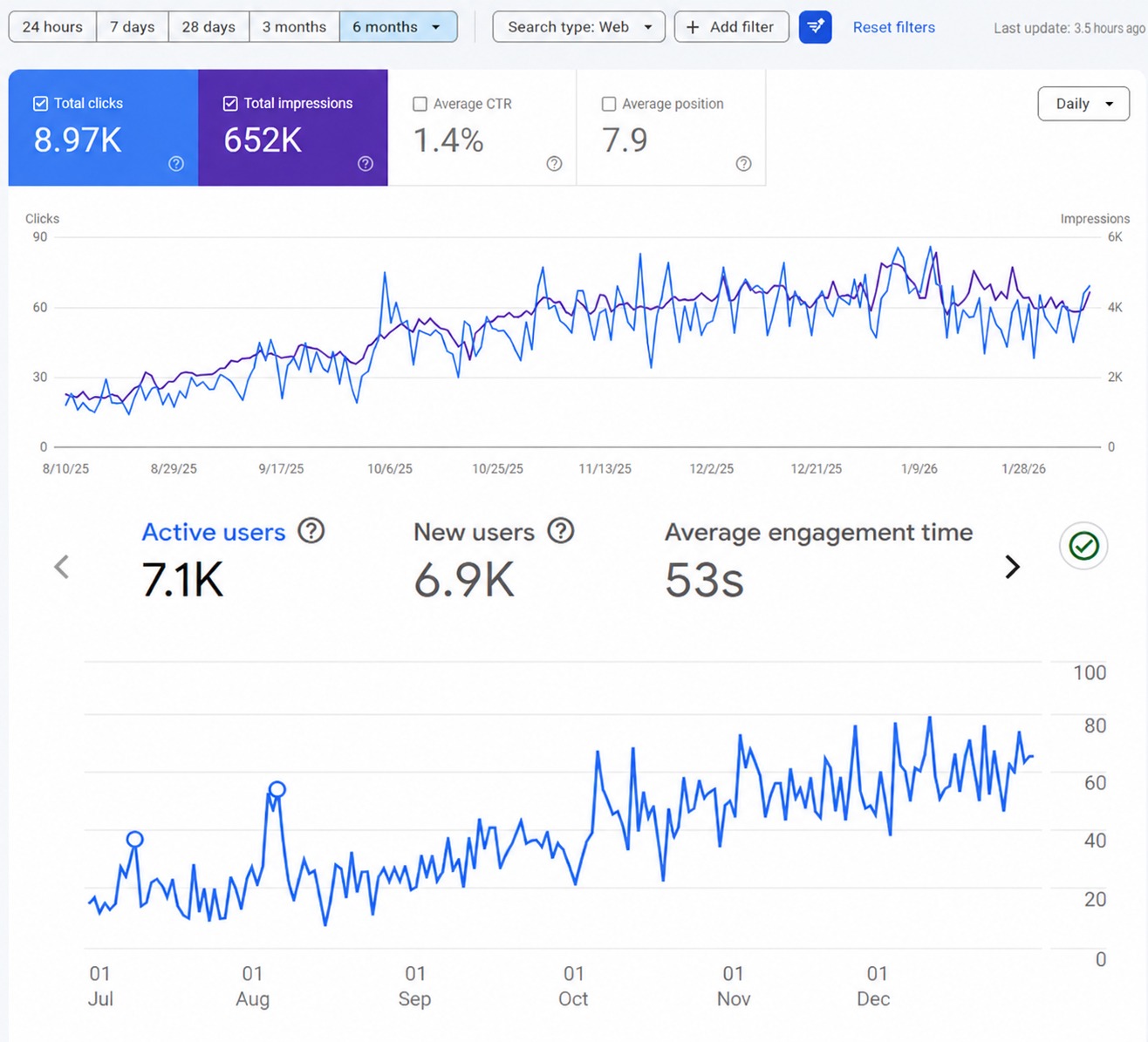This screenshot has height=1042, width=1148.
Task: Click the 8/10/25 date axis label
Action: point(65,468)
